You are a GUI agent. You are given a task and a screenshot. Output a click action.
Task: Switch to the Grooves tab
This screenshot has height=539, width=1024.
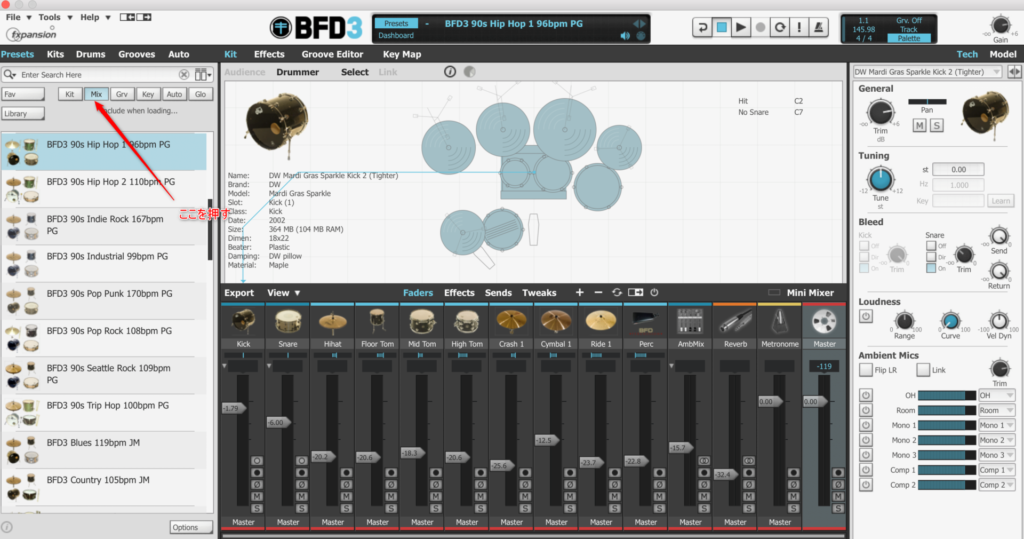click(x=137, y=54)
